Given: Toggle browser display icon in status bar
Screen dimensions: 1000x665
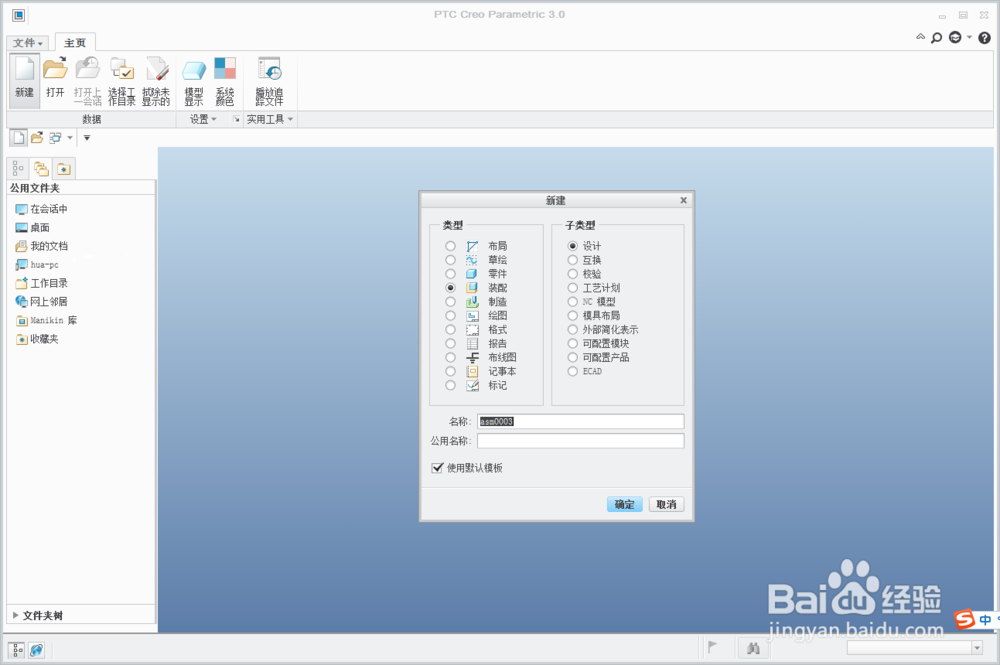Looking at the screenshot, I should tap(36, 650).
